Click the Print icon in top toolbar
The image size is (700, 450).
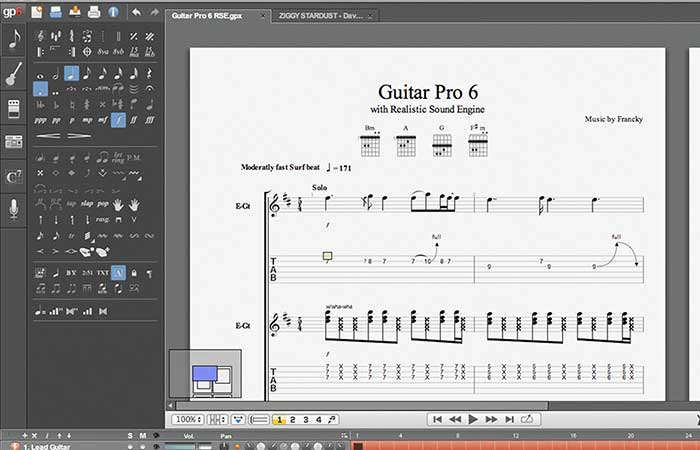click(94, 14)
